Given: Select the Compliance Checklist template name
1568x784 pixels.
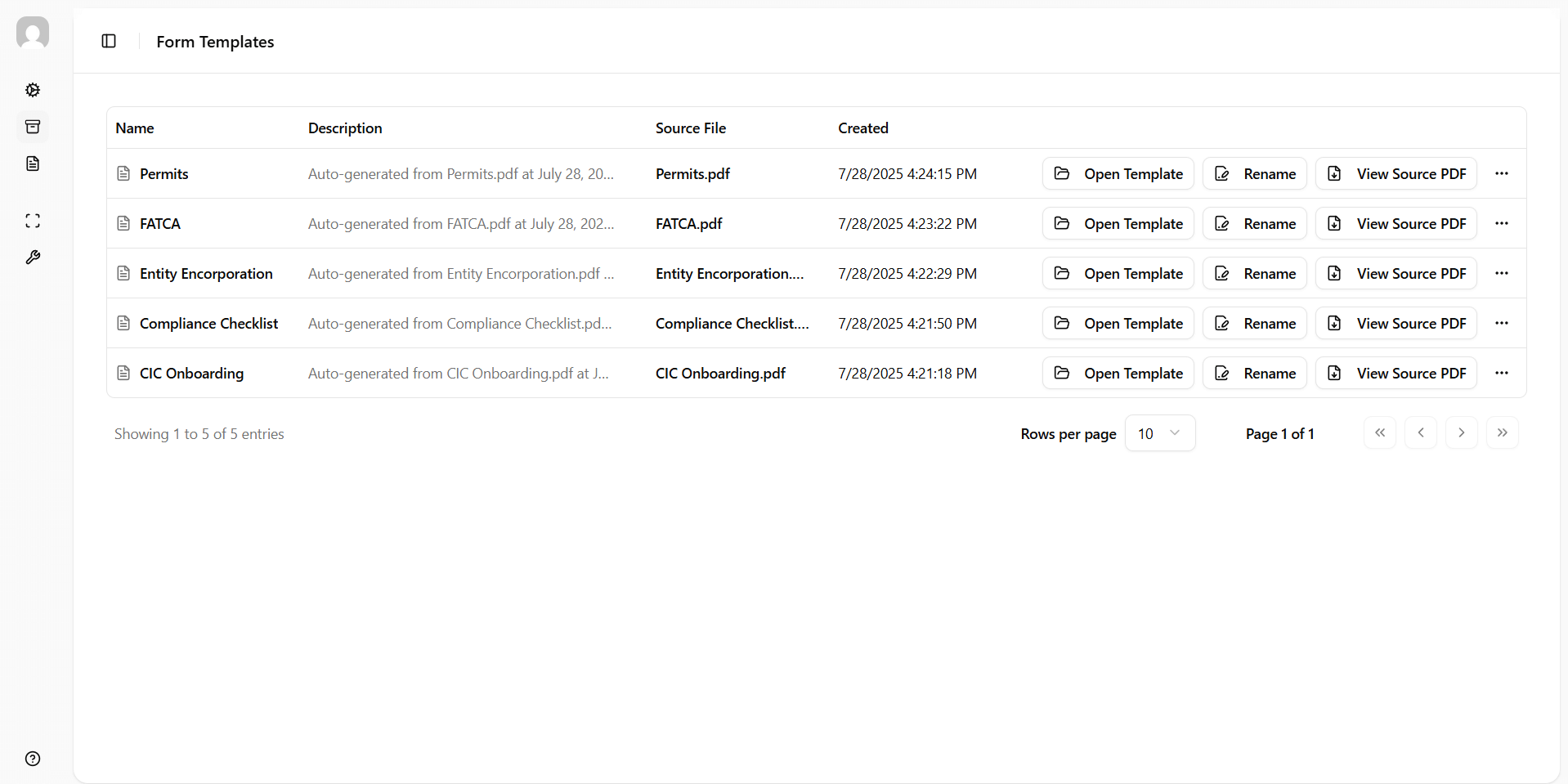Looking at the screenshot, I should click(208, 324).
